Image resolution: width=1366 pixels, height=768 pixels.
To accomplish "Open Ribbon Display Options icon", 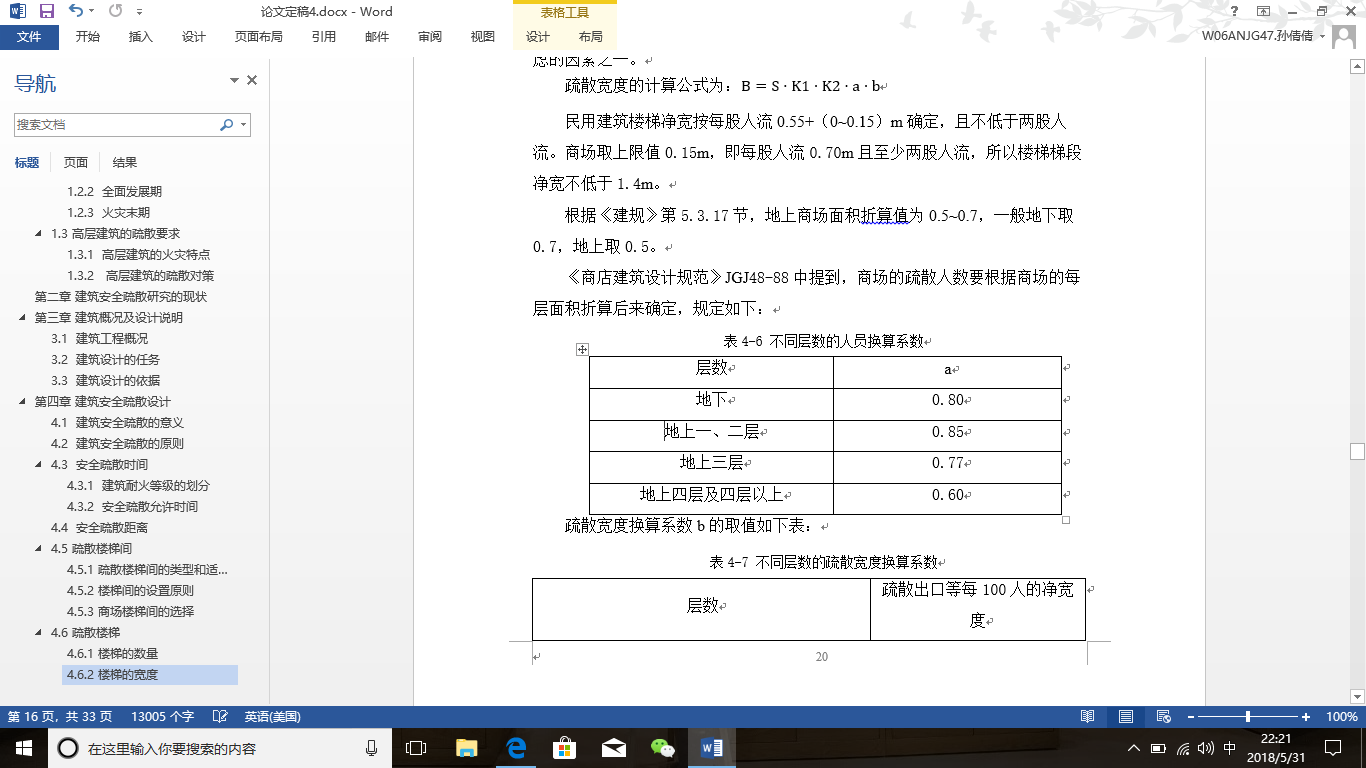I will coord(1264,12).
